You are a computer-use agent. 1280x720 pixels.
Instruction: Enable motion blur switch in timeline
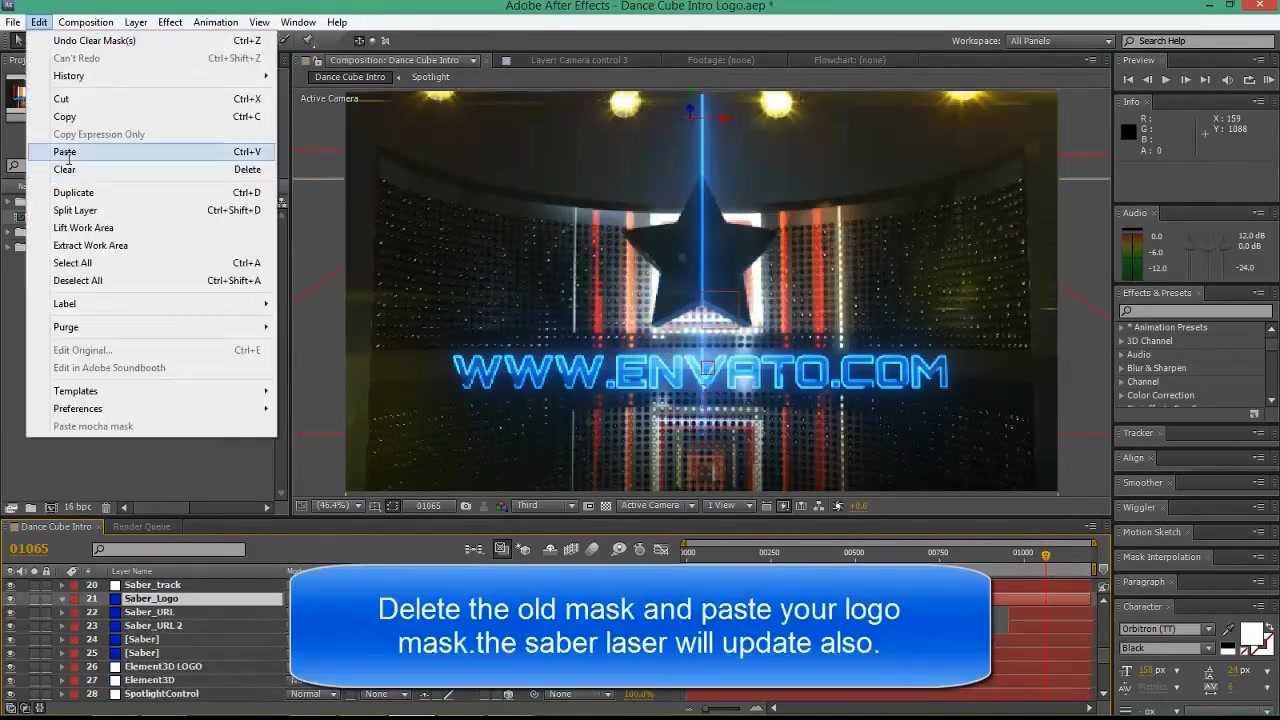(592, 549)
